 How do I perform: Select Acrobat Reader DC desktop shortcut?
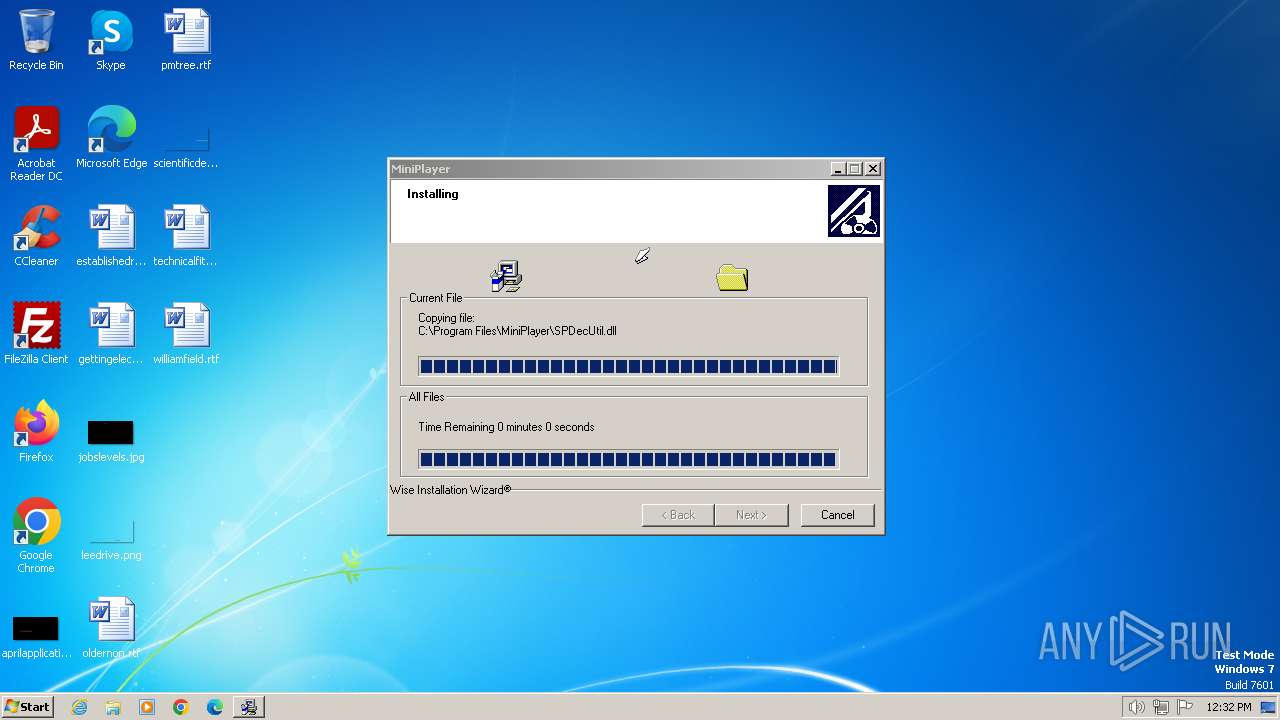pos(36,144)
